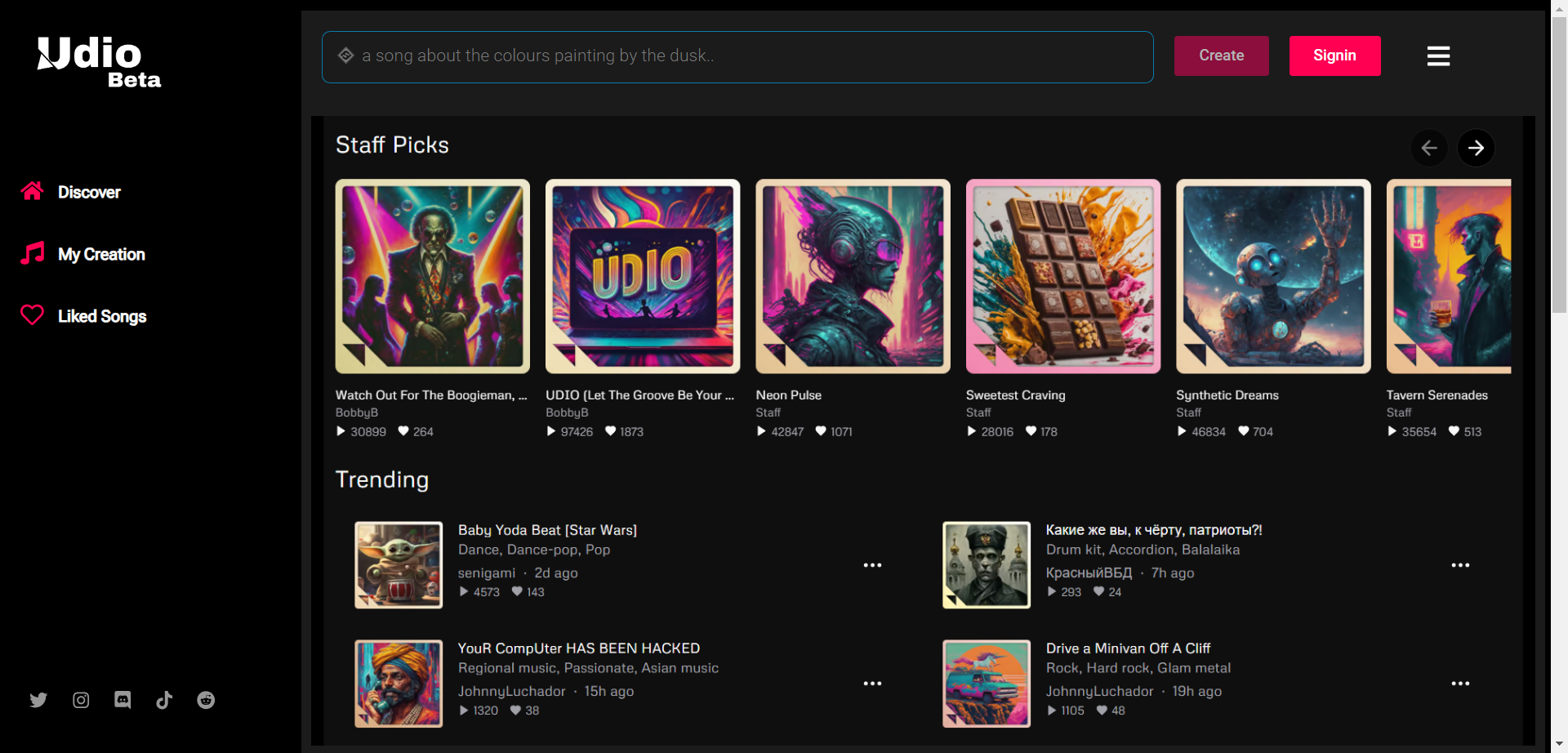
Task: Open the Drive a Minivan Off A Cliff title
Action: [x=1128, y=648]
